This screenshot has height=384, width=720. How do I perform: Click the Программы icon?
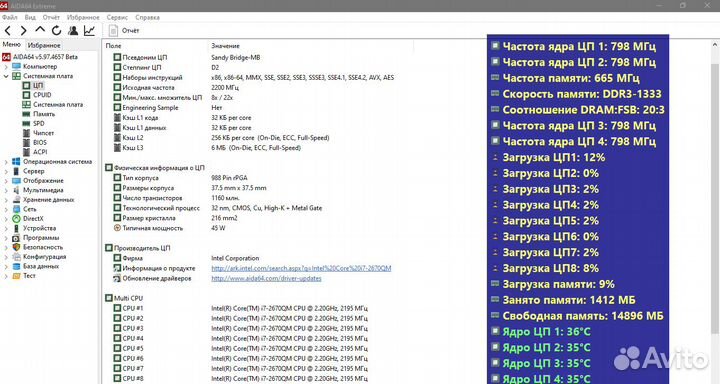coord(16,237)
